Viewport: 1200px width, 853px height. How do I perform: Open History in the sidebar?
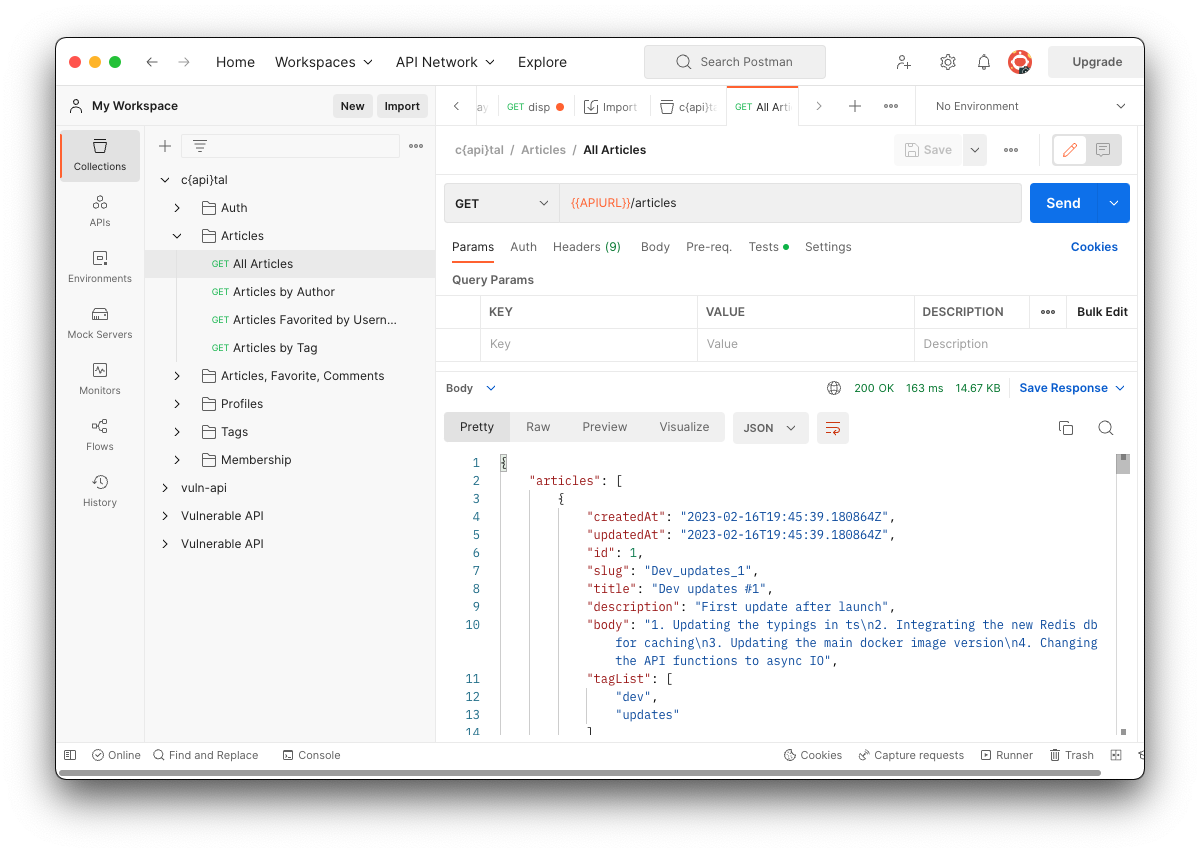pos(100,491)
